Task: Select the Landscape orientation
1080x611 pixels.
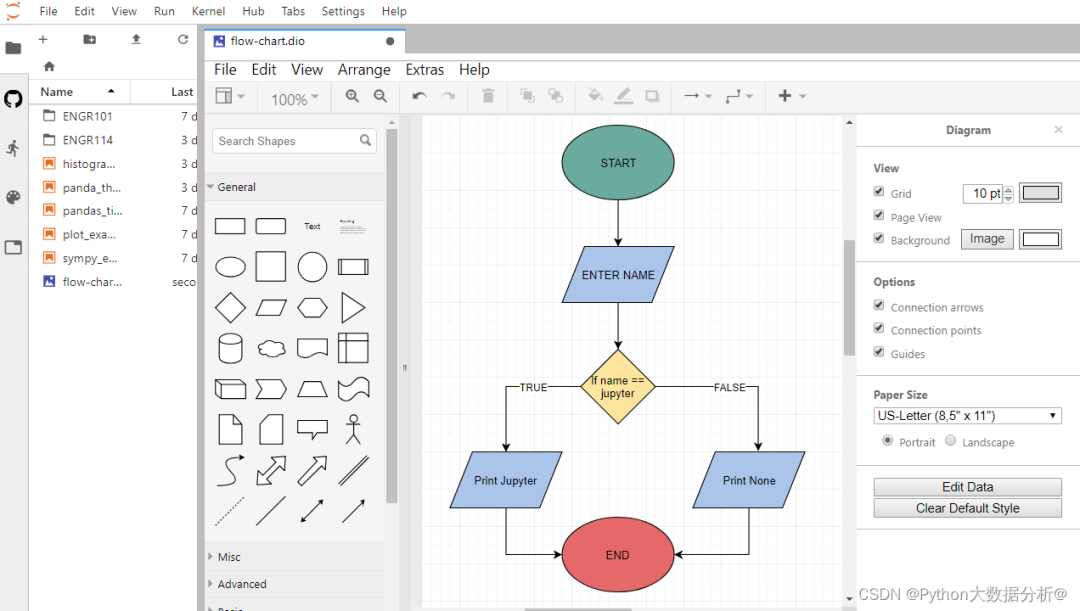Action: click(x=951, y=441)
